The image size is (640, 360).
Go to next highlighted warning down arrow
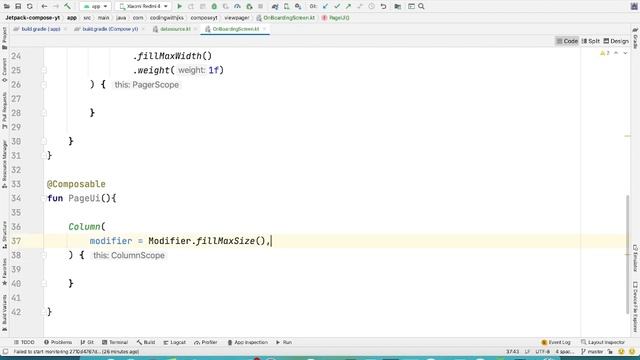pos(625,53)
